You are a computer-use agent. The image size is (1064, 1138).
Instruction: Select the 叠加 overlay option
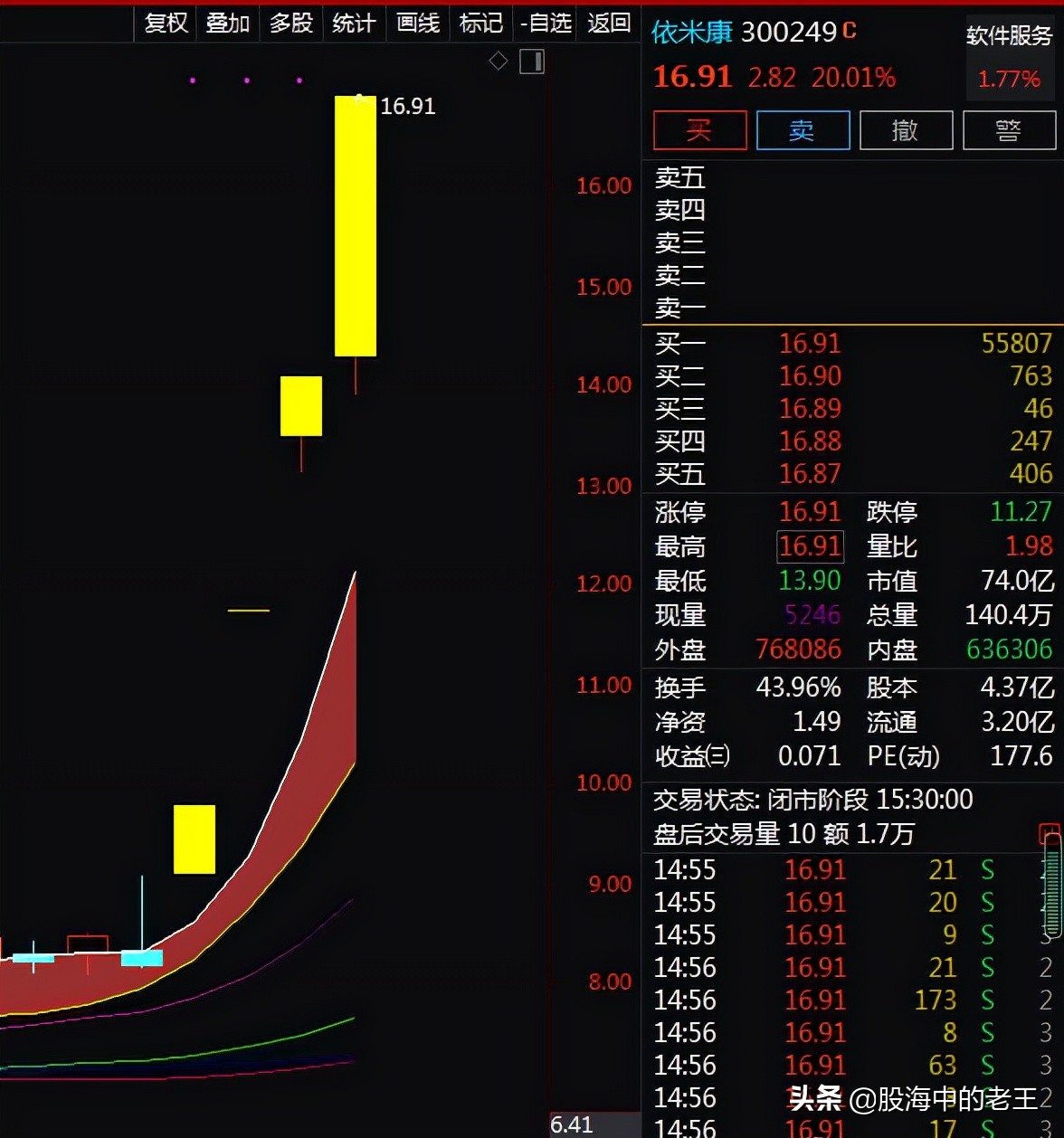[228, 23]
